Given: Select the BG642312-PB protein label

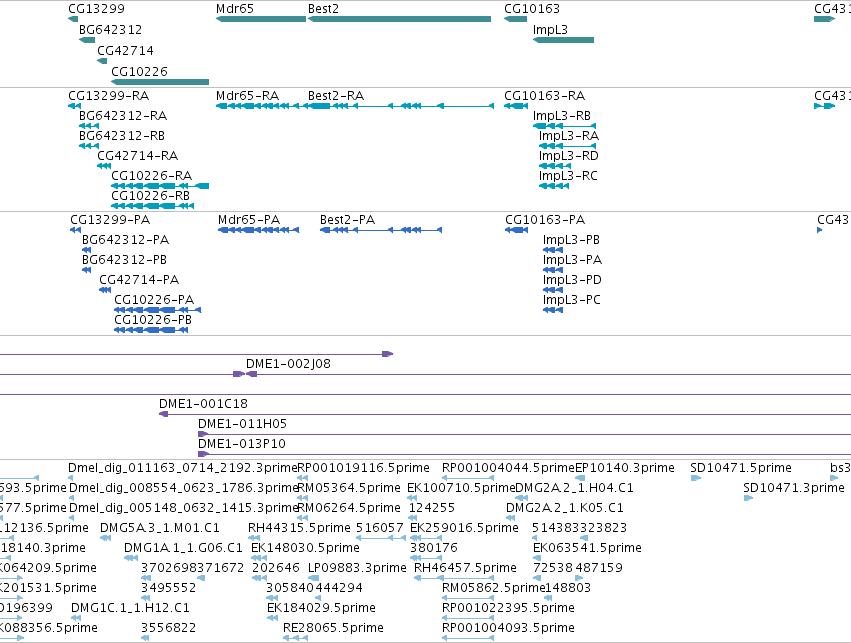Looking at the screenshot, I should tap(124, 260).
